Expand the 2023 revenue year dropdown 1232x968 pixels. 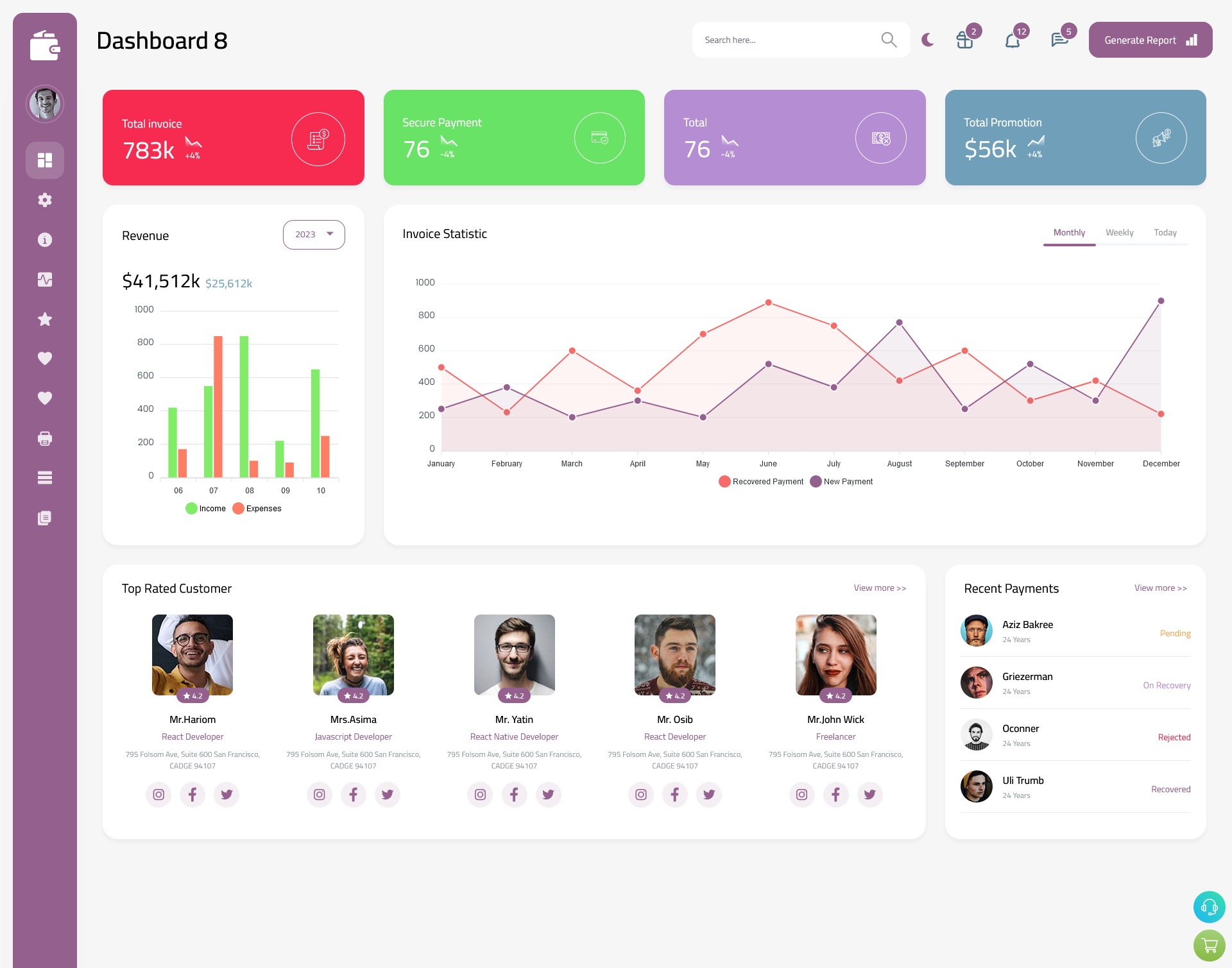pos(313,233)
